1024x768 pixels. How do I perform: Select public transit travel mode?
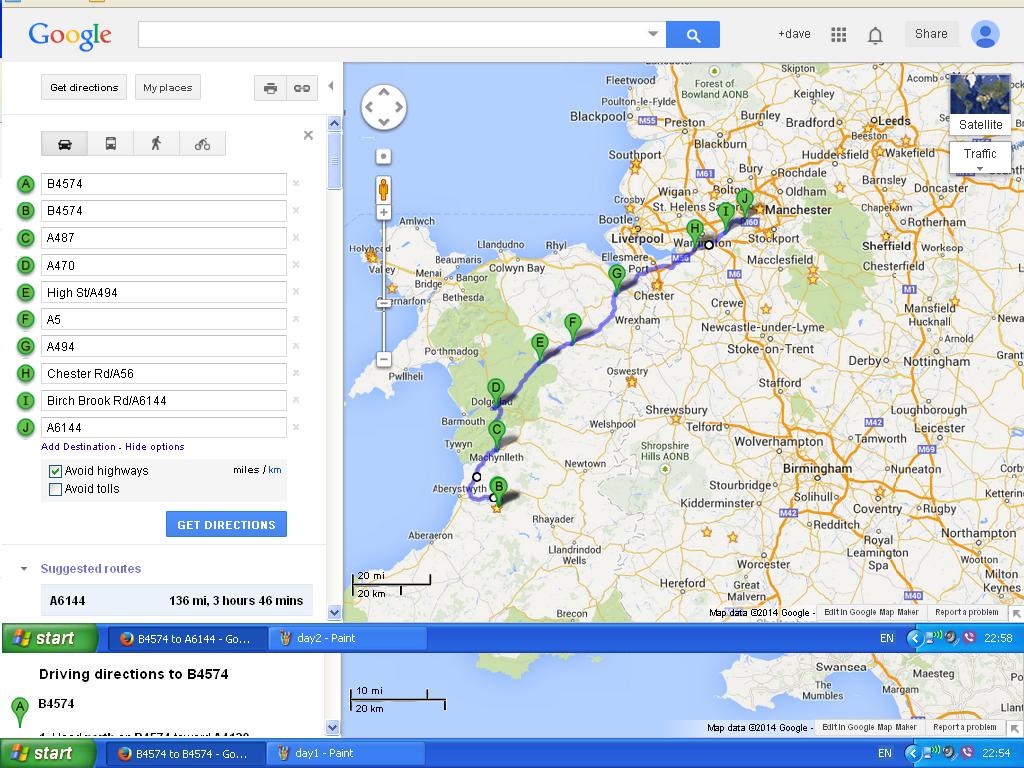coord(111,144)
